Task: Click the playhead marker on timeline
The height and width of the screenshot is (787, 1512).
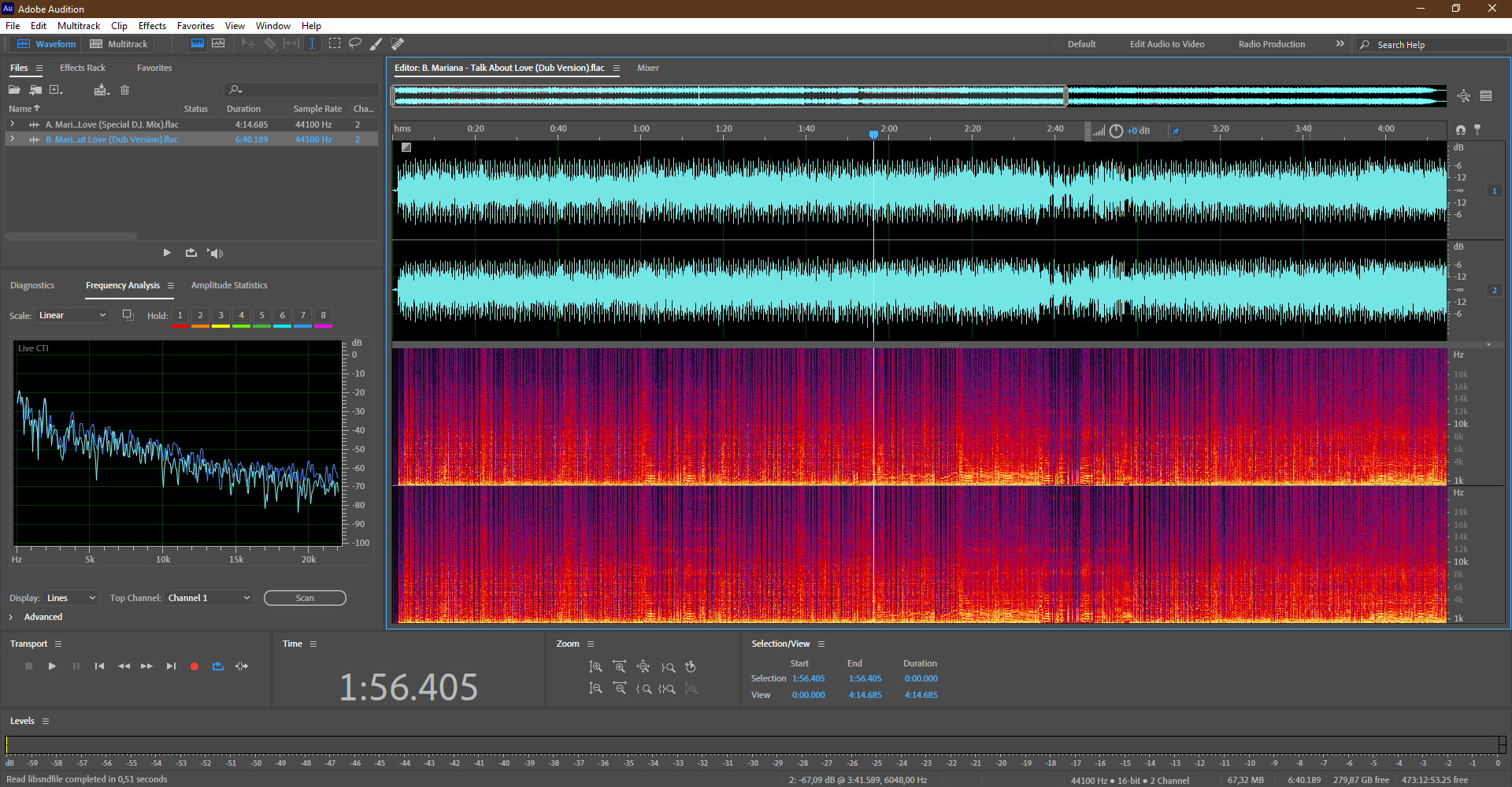Action: tap(873, 135)
